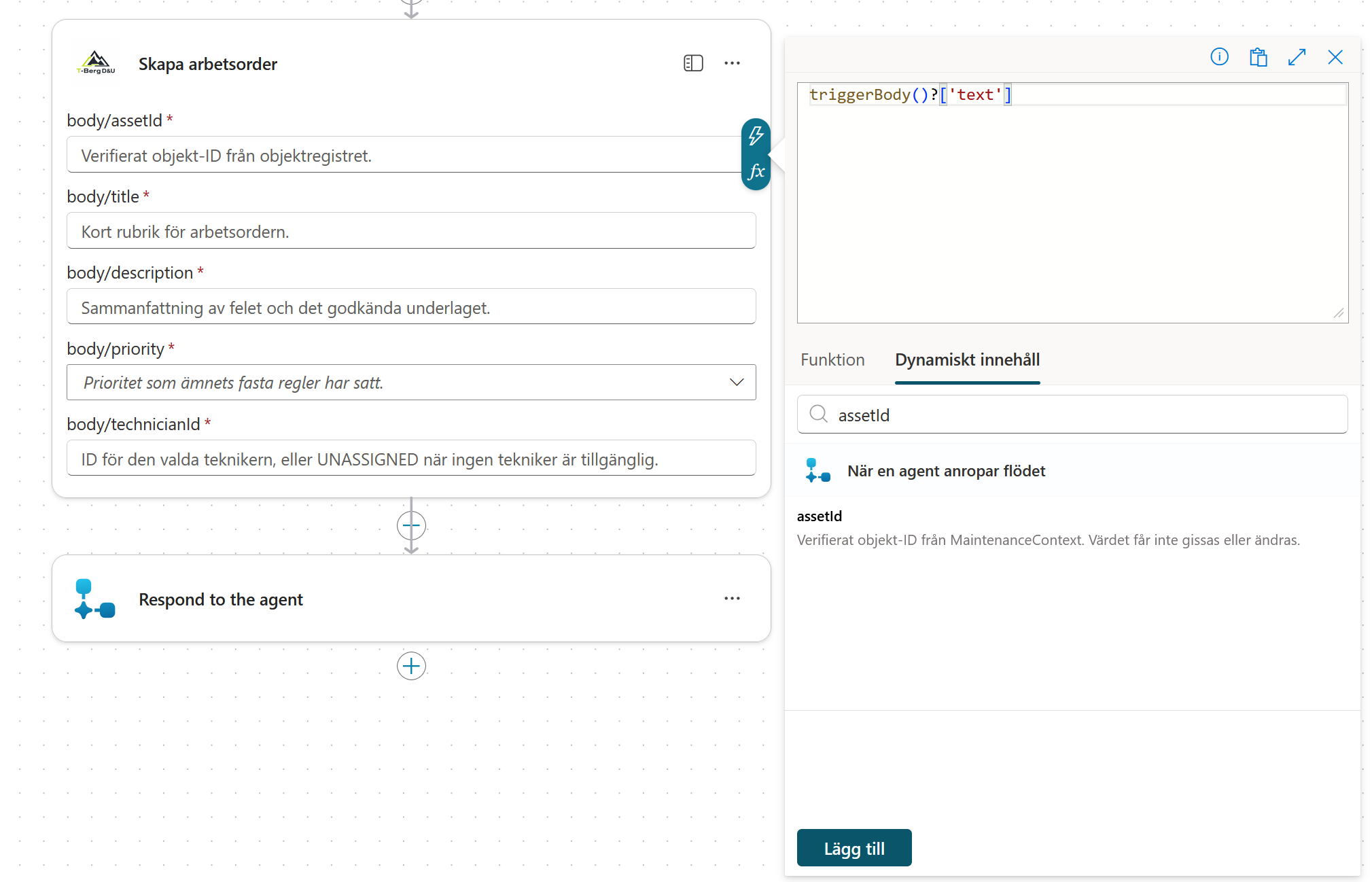Select the Dynamiskt innehåll tab
The height and width of the screenshot is (882, 1372).
click(967, 359)
